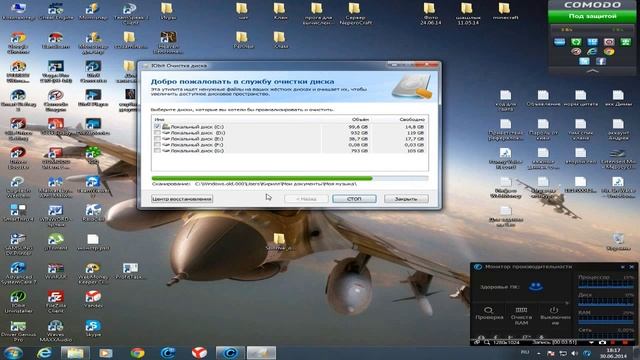Click the Назад button in the wizard

[x=306, y=199]
